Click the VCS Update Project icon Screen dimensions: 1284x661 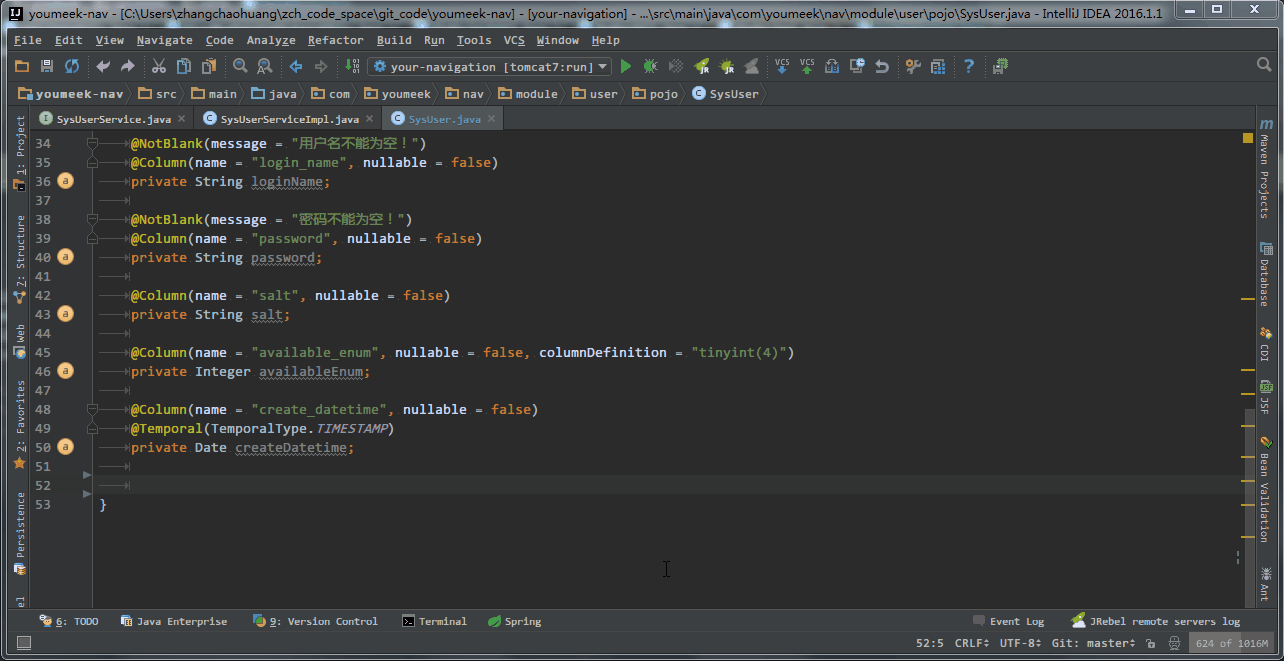pyautogui.click(x=782, y=67)
